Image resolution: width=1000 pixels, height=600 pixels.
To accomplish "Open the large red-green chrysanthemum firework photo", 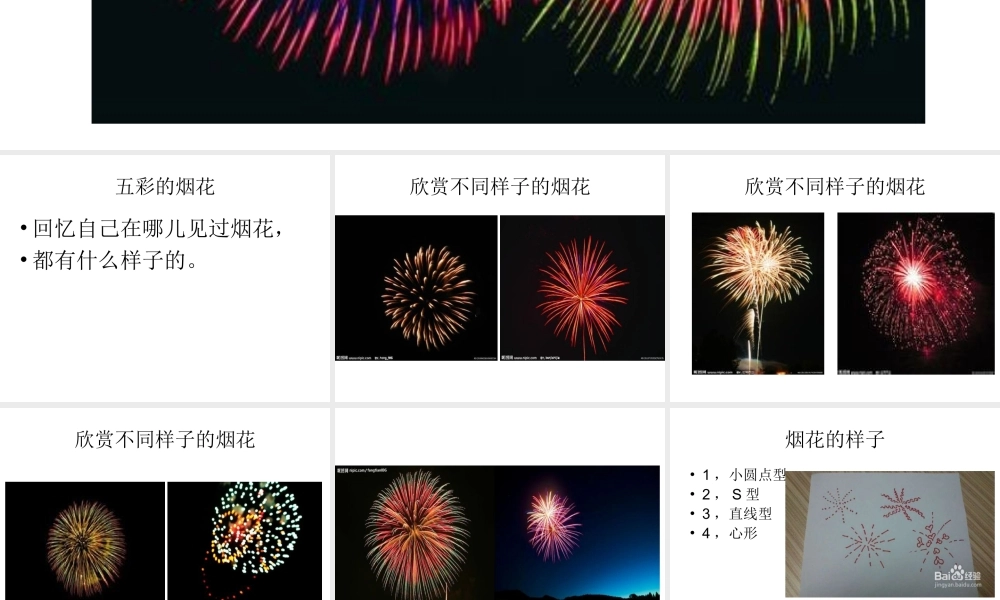I will (415, 533).
